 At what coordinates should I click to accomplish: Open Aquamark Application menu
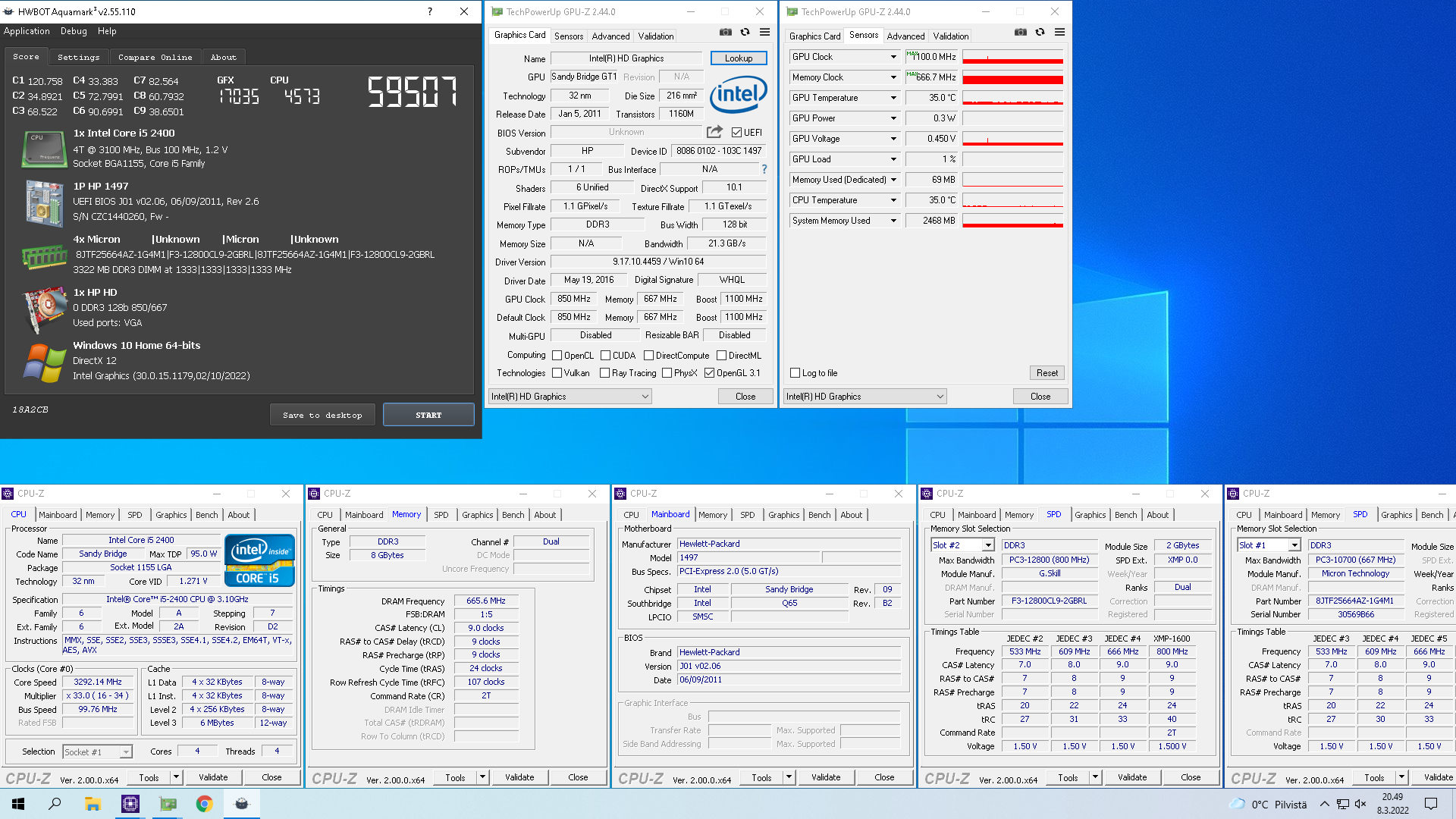click(27, 31)
